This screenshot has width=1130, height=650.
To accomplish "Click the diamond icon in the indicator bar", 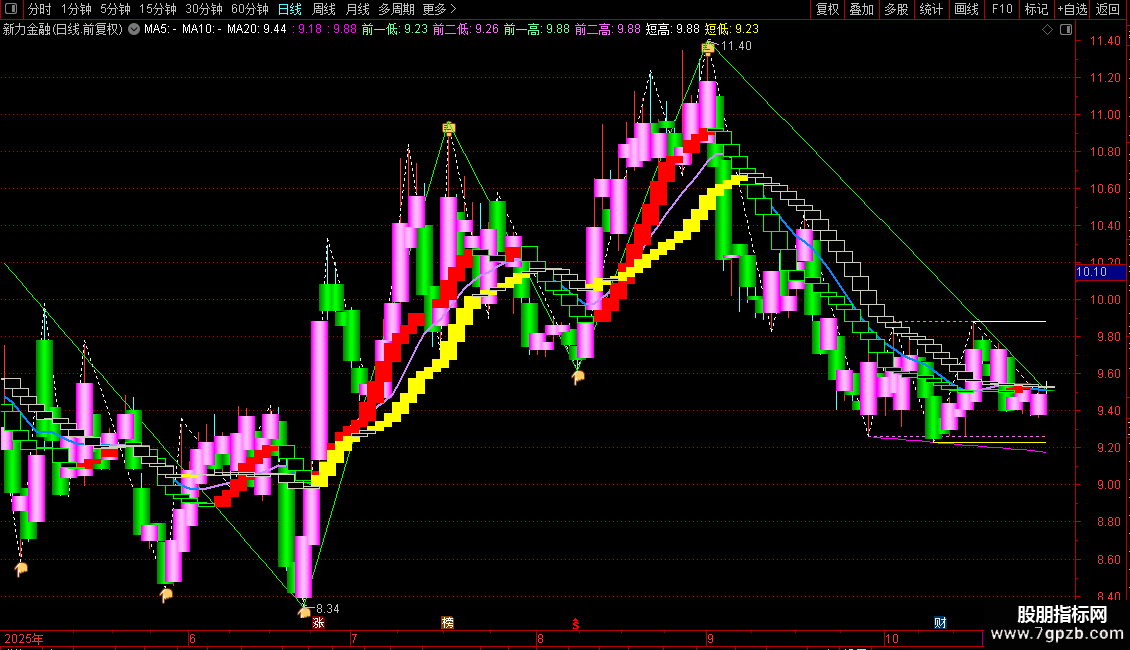I will [x=1047, y=30].
